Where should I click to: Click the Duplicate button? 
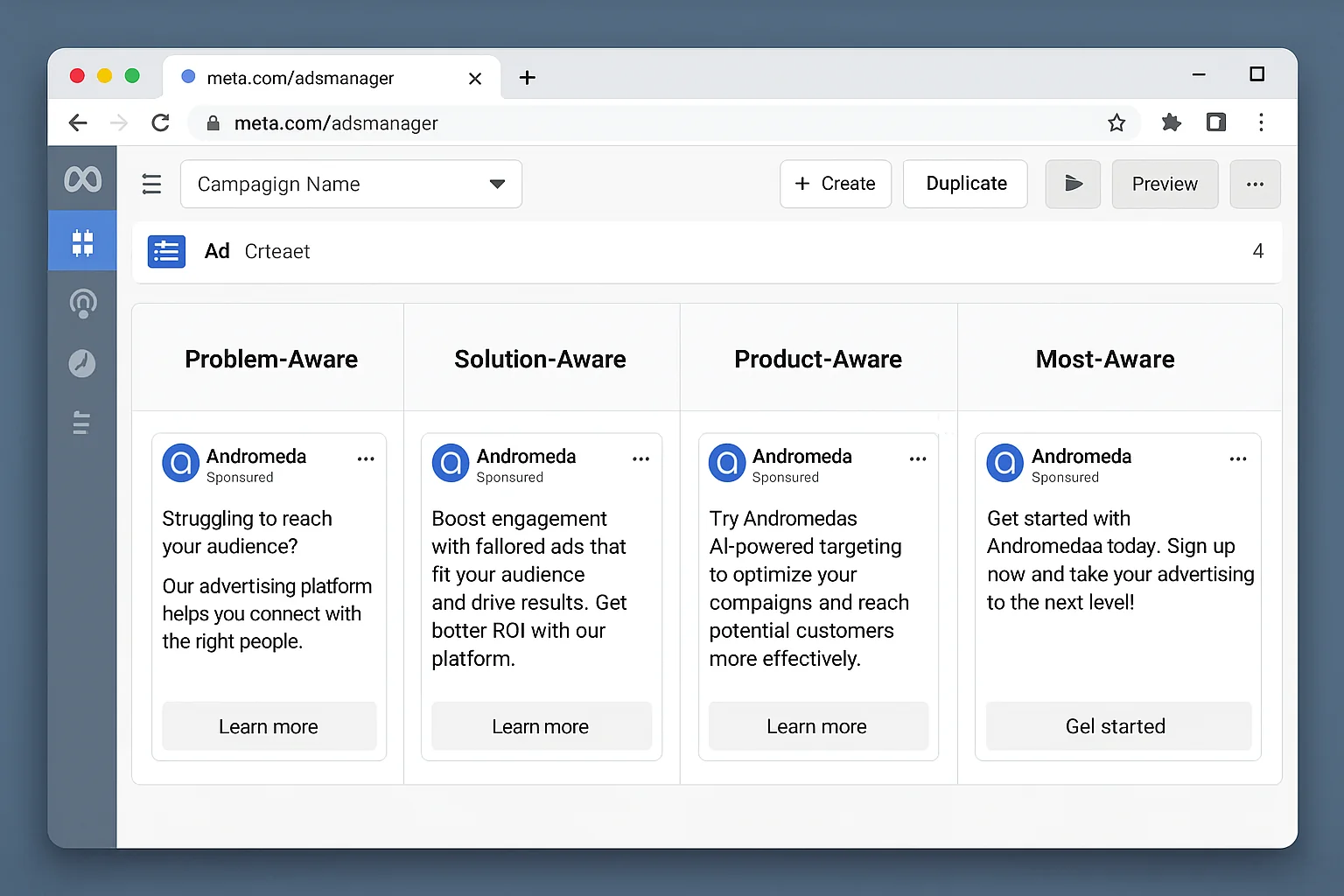[x=965, y=184]
